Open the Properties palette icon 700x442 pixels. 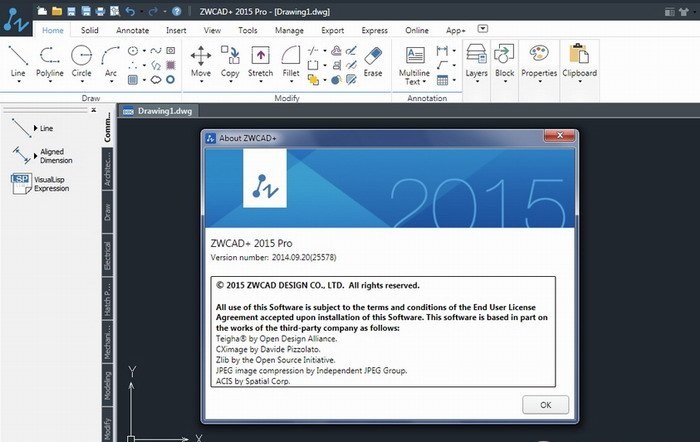click(539, 58)
